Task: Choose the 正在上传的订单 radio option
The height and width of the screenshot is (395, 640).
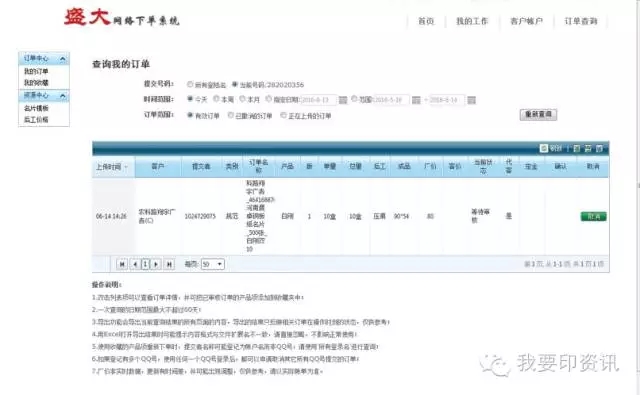Action: click(x=283, y=115)
